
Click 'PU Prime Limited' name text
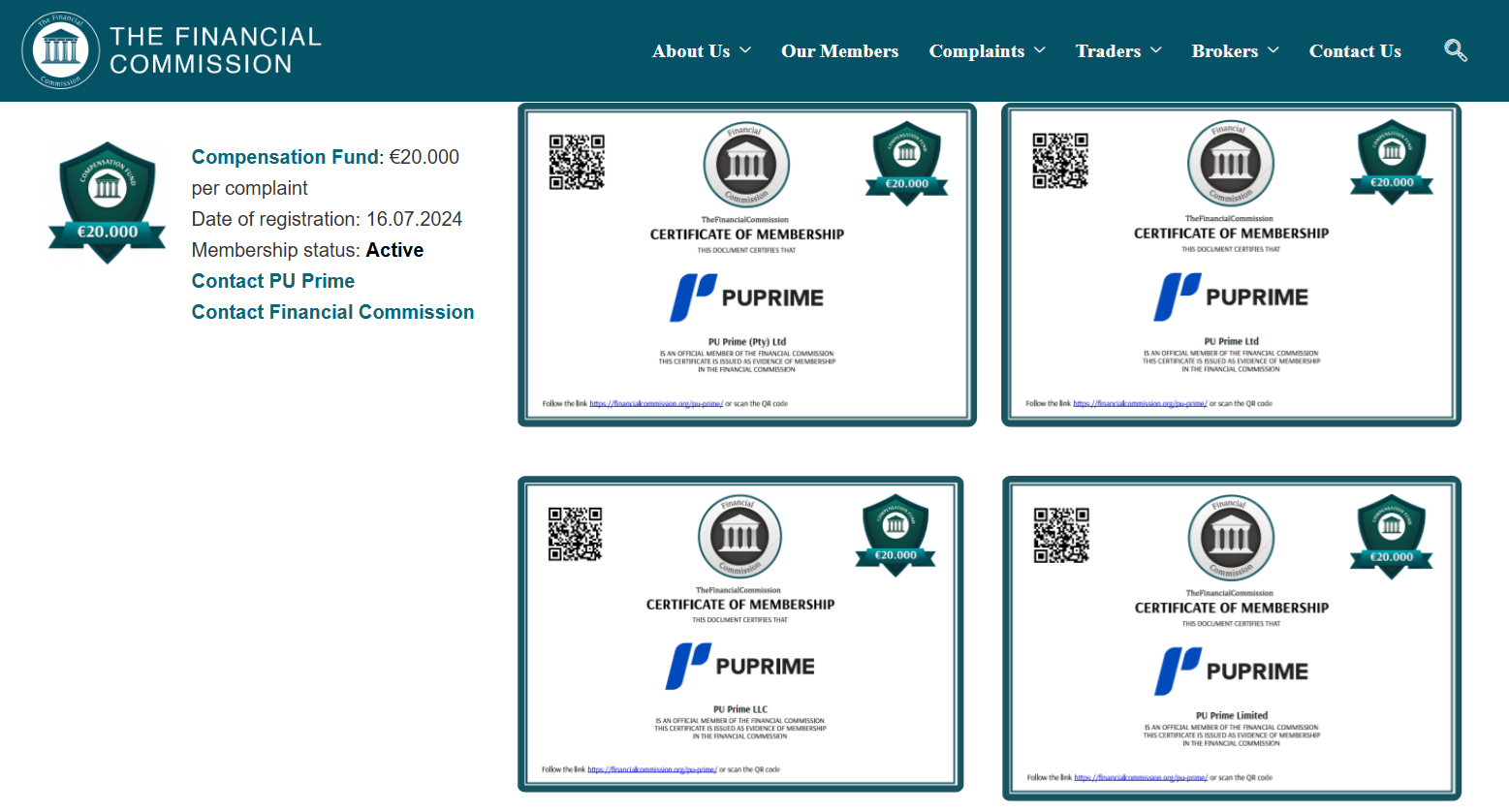1231,715
